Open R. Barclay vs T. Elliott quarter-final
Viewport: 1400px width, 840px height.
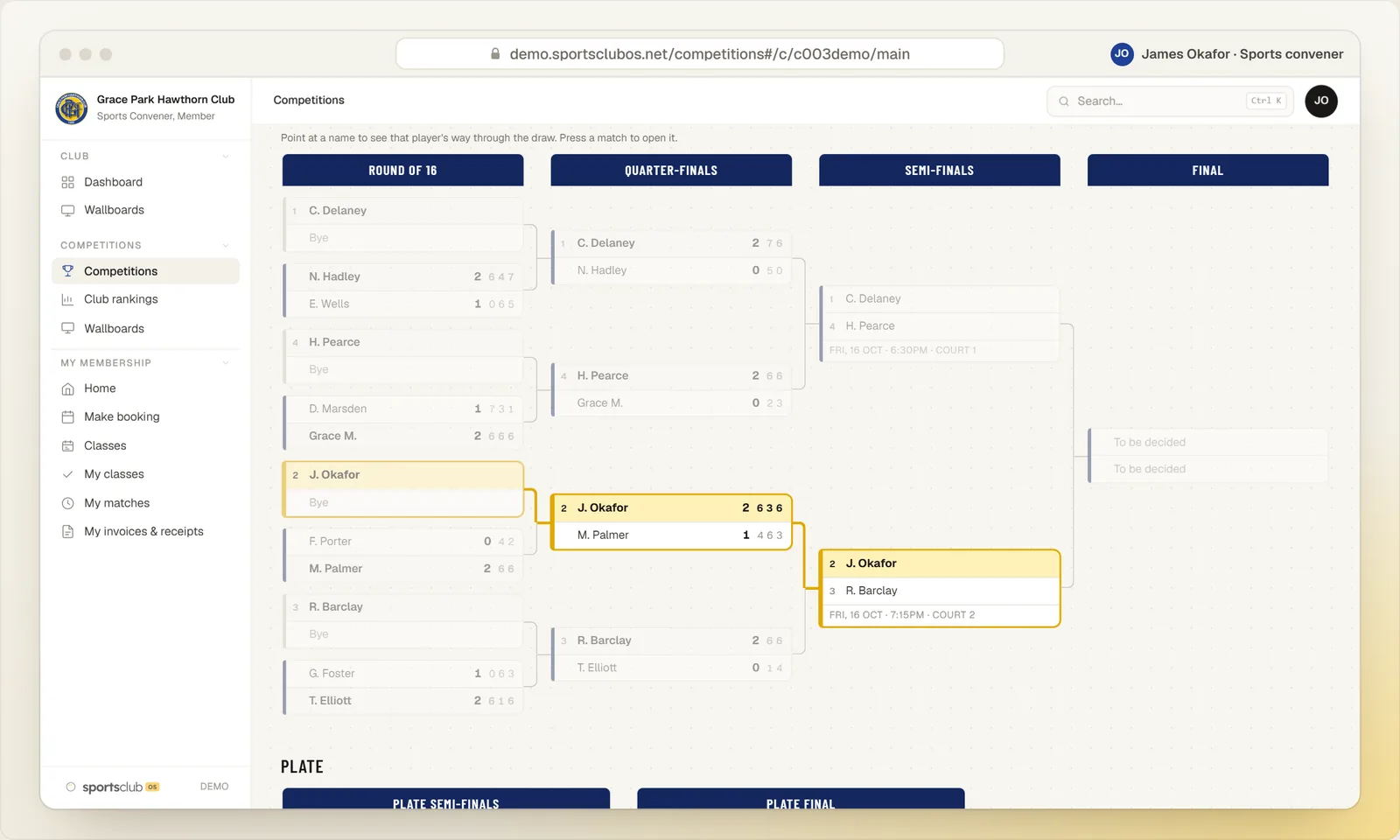click(671, 654)
